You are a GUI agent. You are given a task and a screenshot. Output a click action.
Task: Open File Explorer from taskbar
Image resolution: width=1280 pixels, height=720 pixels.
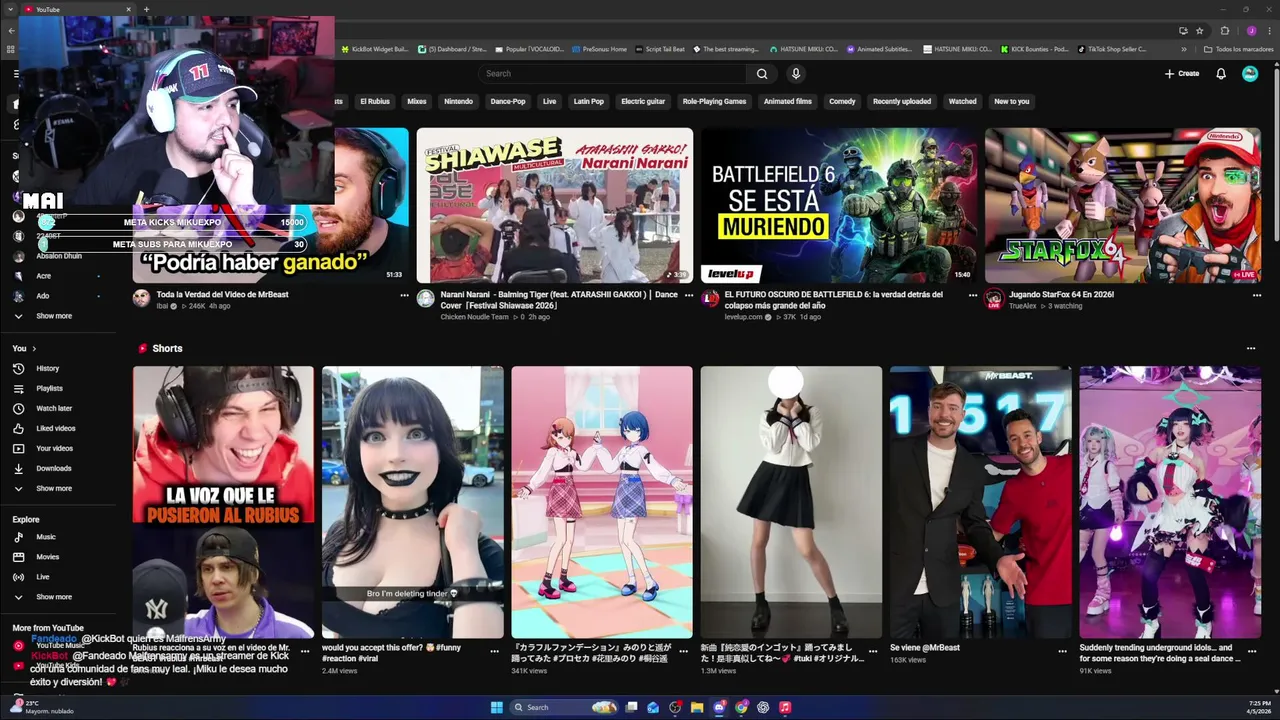697,707
